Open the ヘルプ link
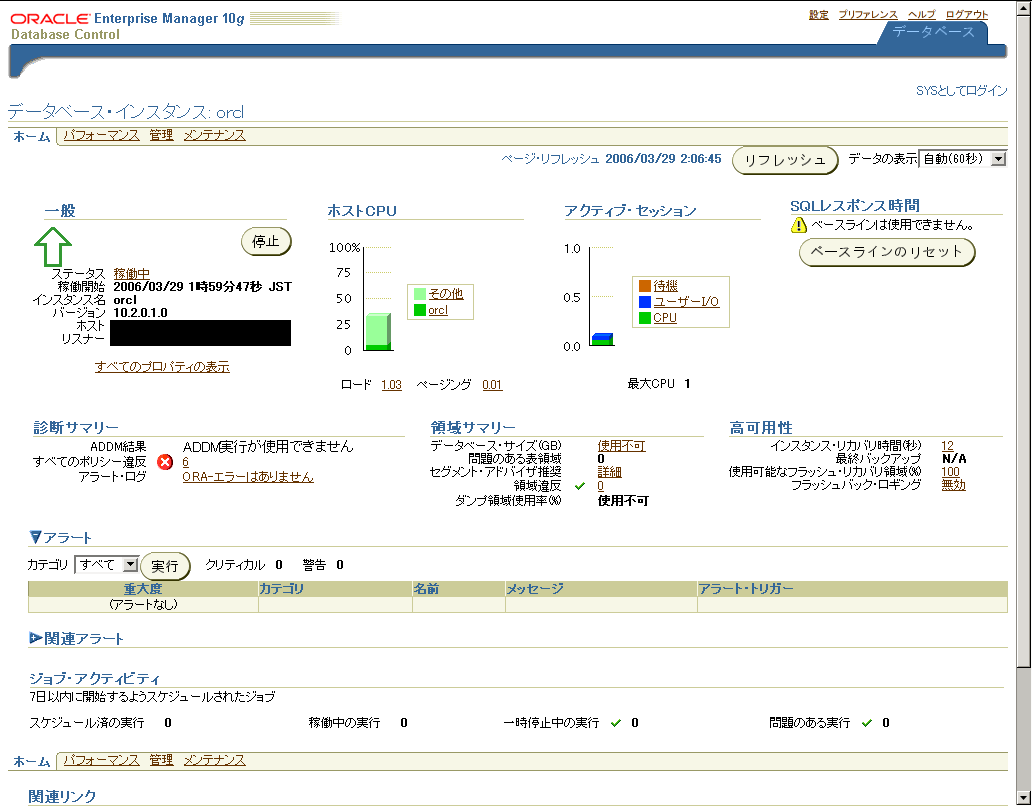Screen dimensions: 1032x806 pos(921,14)
